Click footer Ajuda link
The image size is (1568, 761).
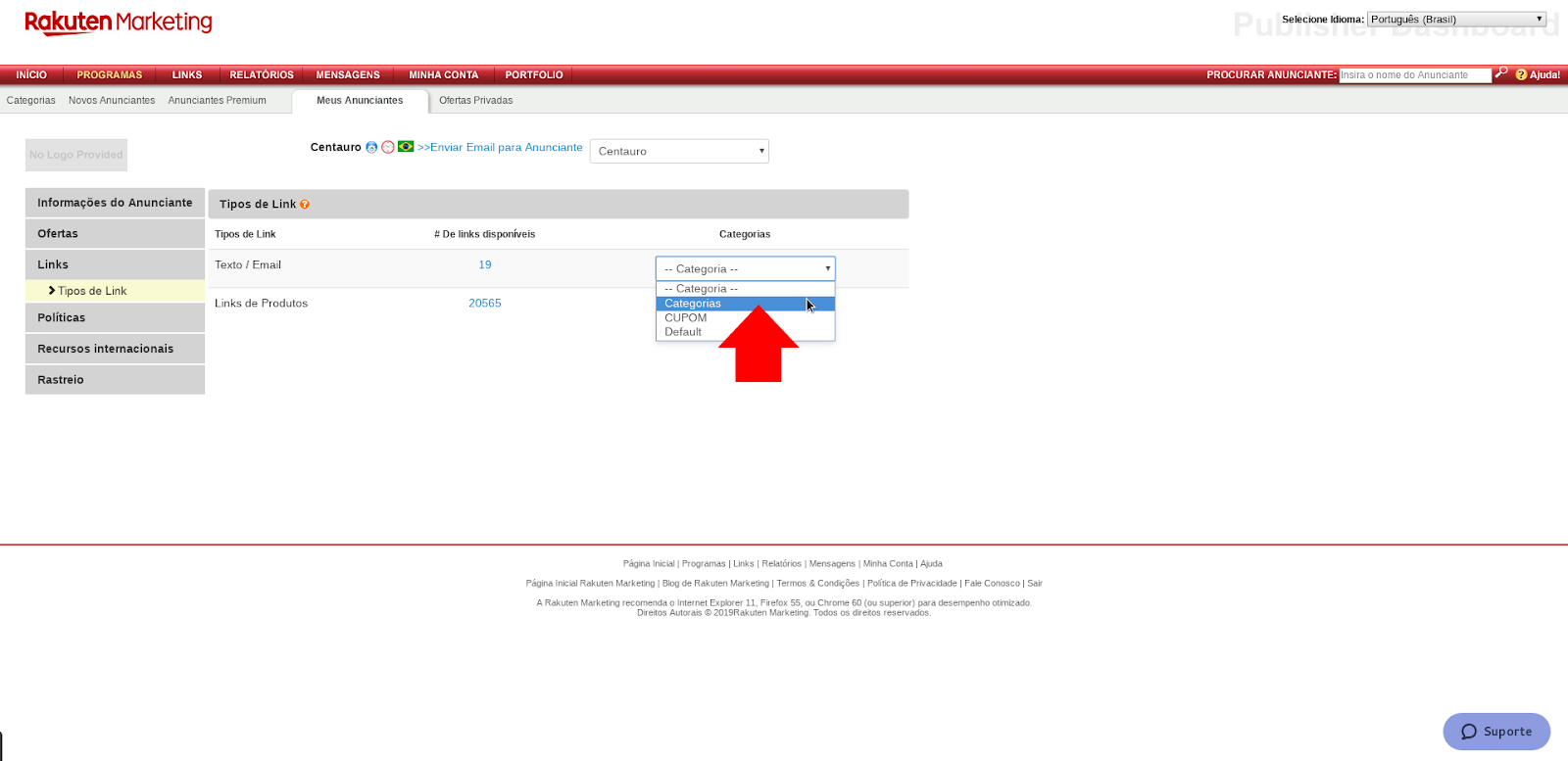point(931,563)
